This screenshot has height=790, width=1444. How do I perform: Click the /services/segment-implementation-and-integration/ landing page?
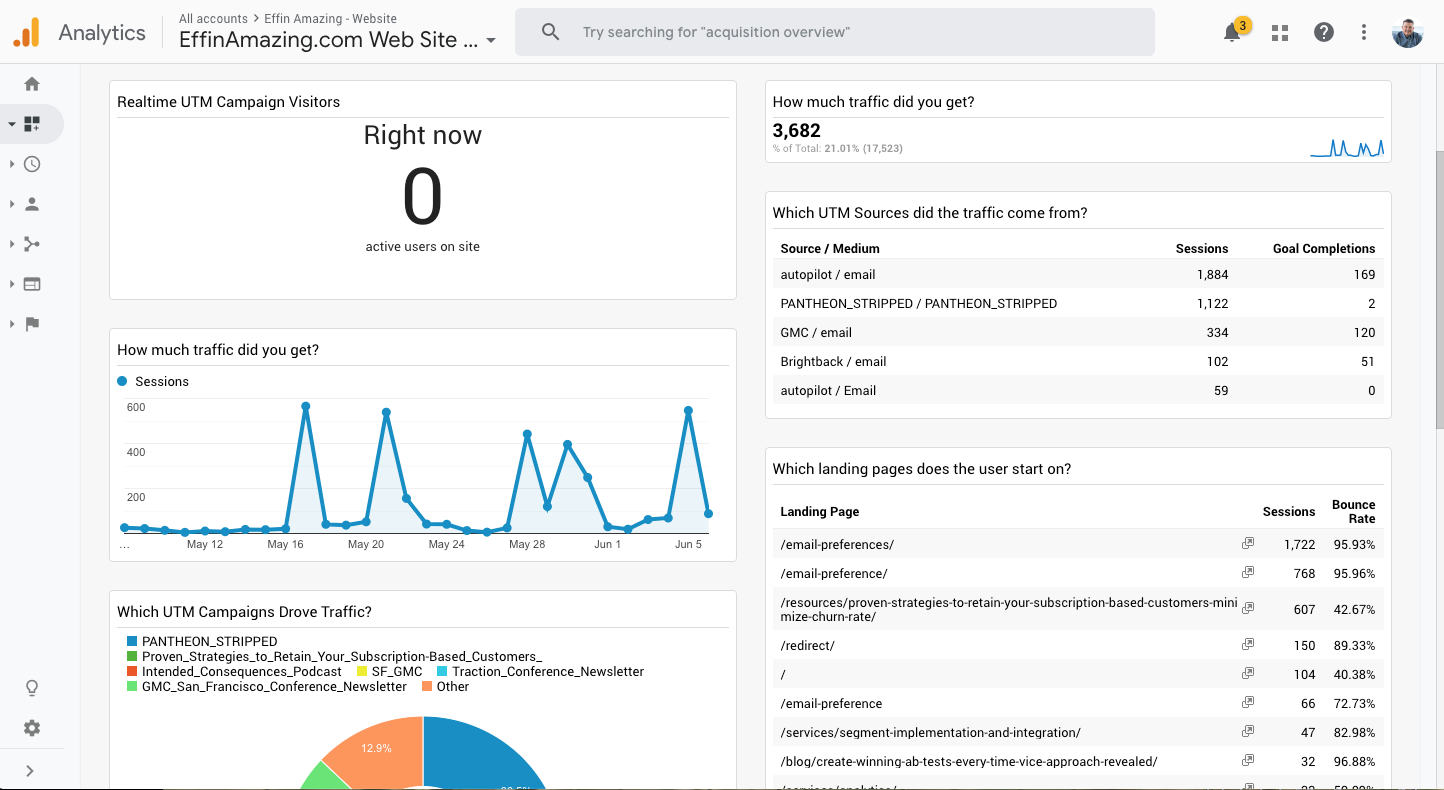(930, 732)
